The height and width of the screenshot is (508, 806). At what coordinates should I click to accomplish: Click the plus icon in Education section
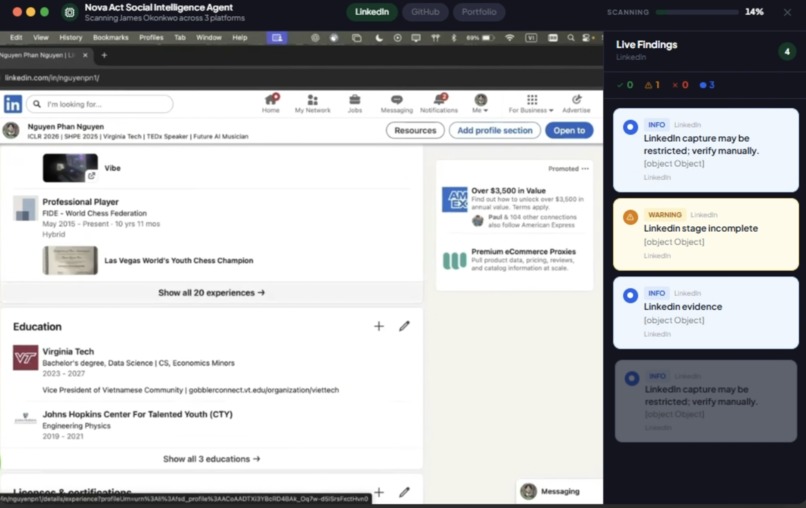tap(379, 326)
